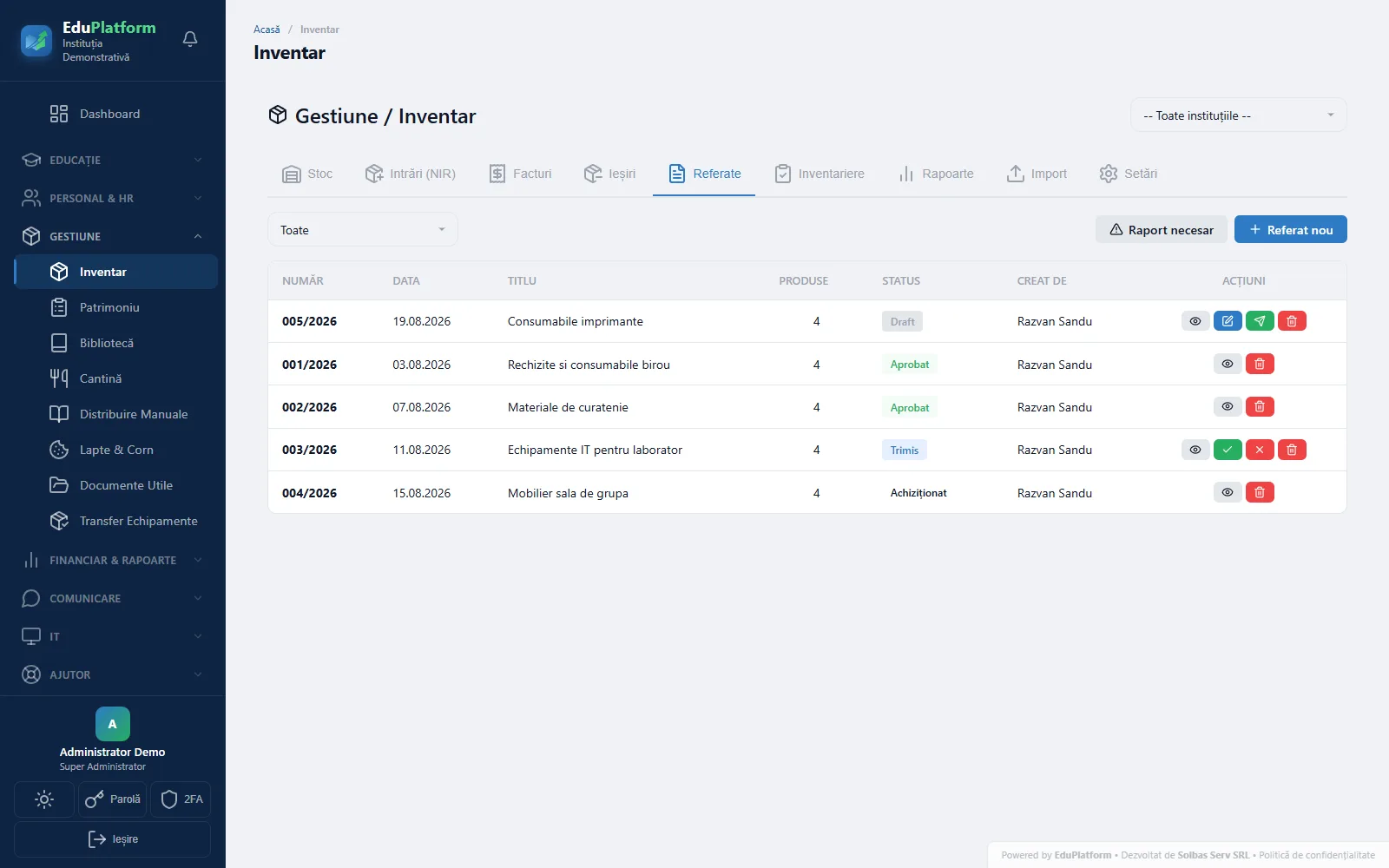This screenshot has width=1389, height=868.
Task: Approve referat 003/2026 with the green checkmark
Action: click(1228, 450)
